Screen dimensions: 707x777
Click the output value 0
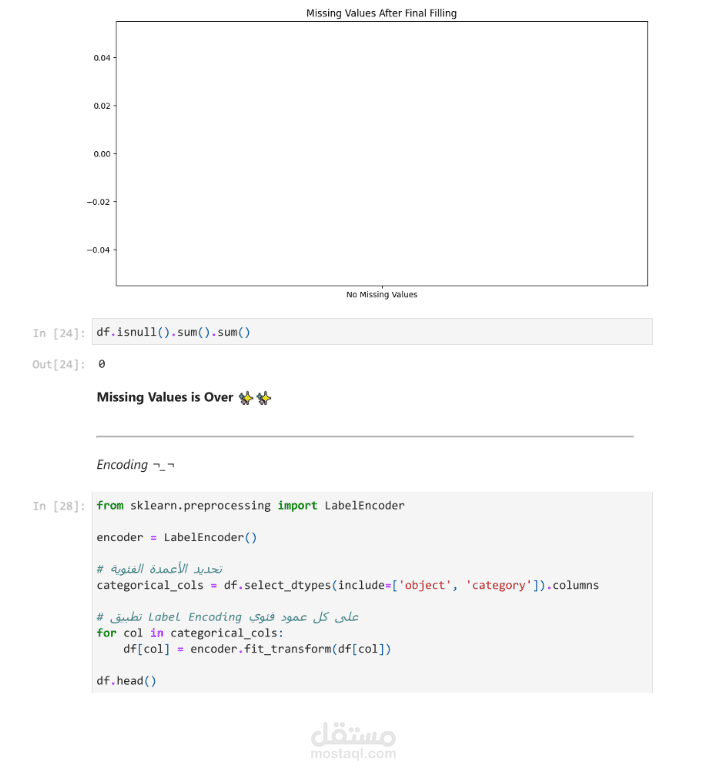pos(101,364)
